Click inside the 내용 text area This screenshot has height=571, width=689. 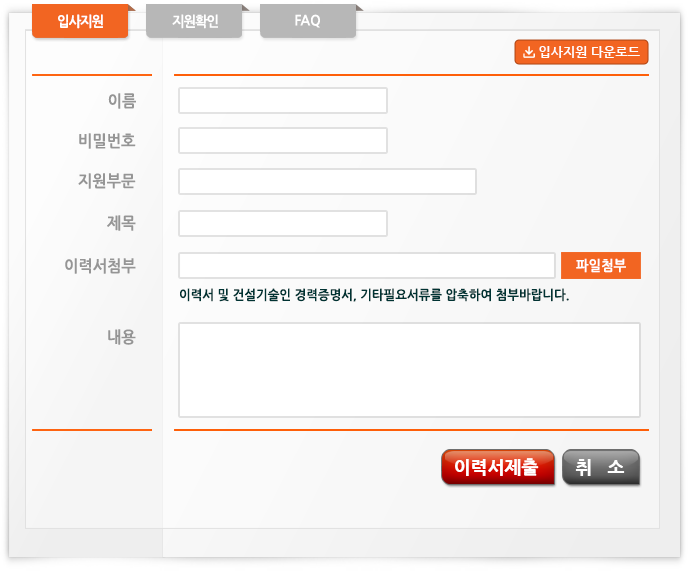(409, 369)
